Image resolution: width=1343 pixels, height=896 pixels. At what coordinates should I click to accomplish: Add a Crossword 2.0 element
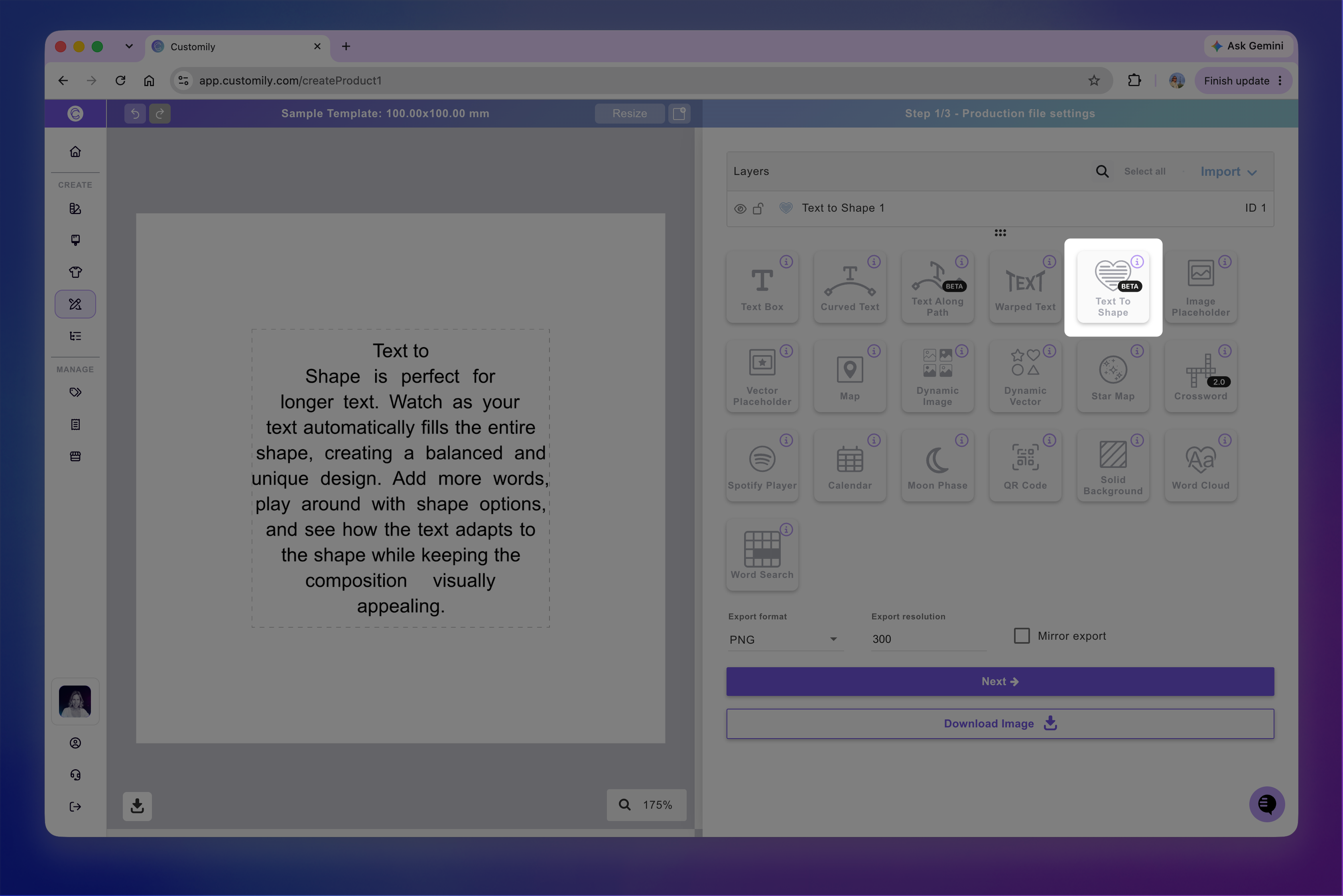(1201, 376)
